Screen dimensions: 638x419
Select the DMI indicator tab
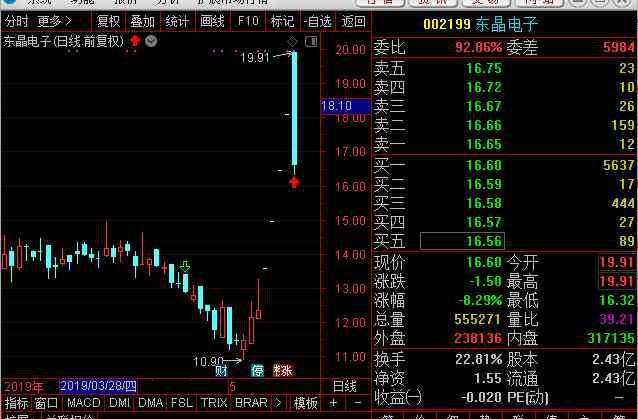pos(120,403)
